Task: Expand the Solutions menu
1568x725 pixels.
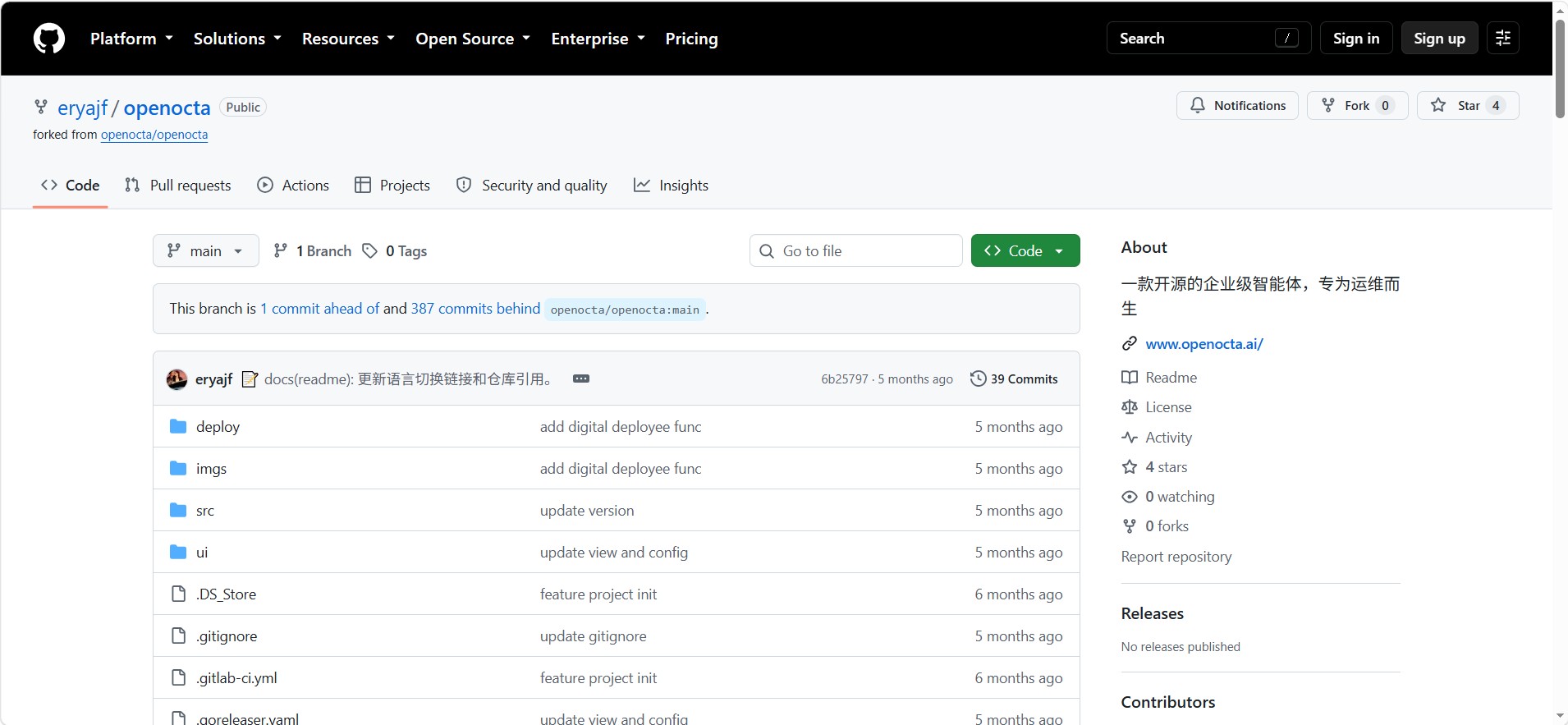Action: 237,39
